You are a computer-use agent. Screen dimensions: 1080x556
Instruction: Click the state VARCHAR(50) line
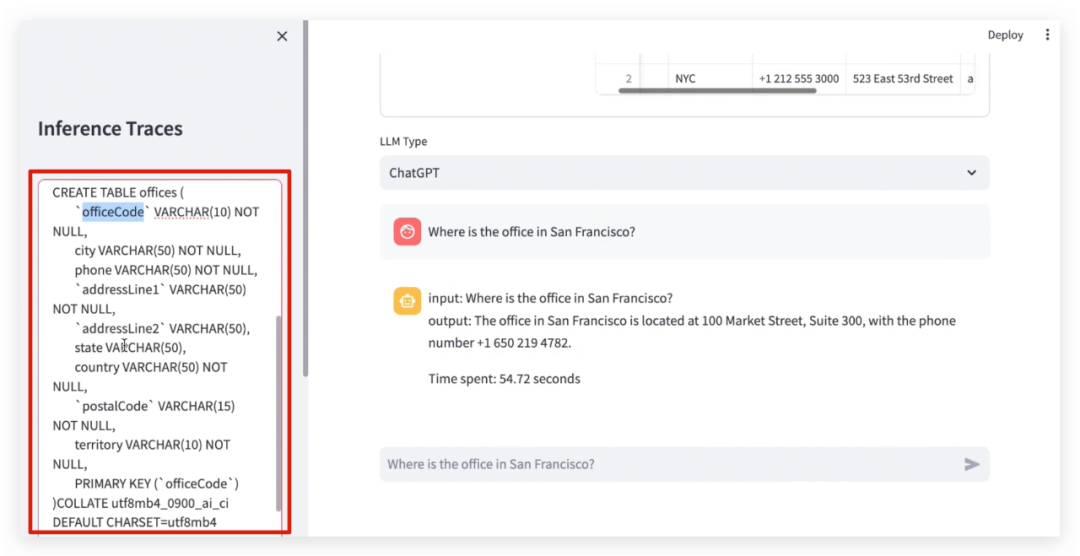[x=130, y=348]
